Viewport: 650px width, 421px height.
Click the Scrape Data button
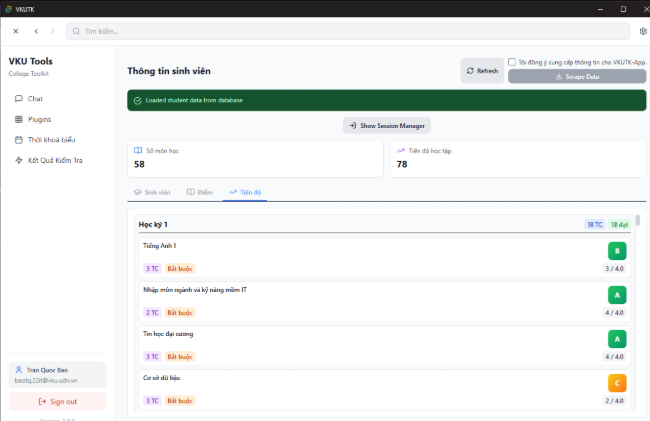click(x=577, y=76)
